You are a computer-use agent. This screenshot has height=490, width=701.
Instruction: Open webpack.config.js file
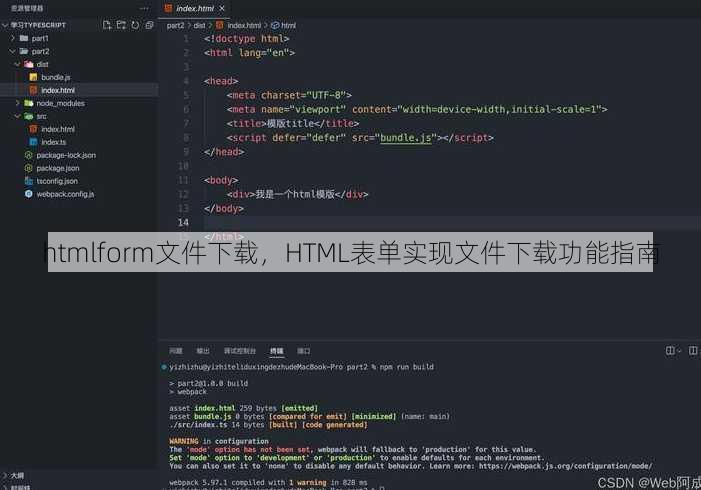(x=65, y=194)
